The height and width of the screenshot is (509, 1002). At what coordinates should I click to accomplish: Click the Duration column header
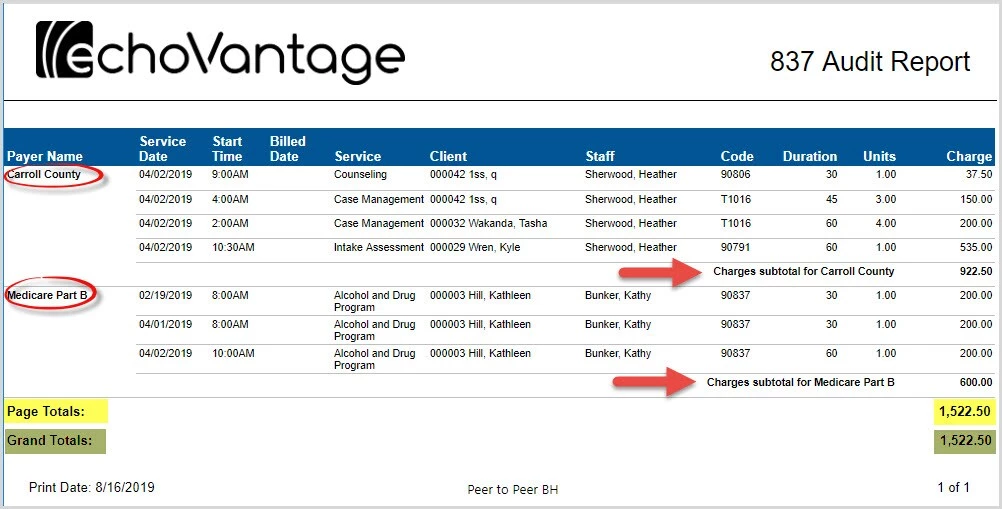coord(810,156)
